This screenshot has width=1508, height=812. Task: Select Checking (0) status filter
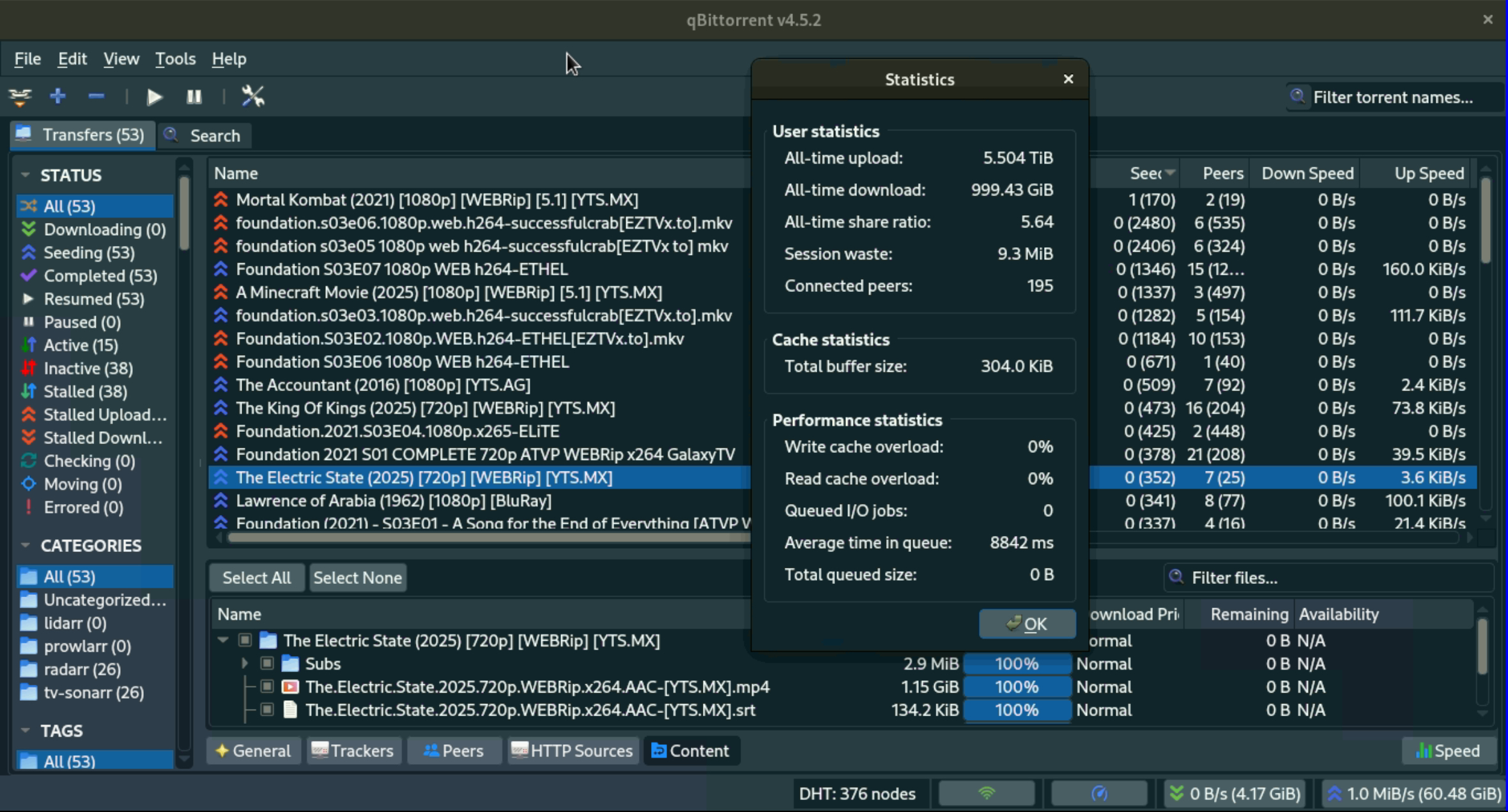click(x=95, y=461)
